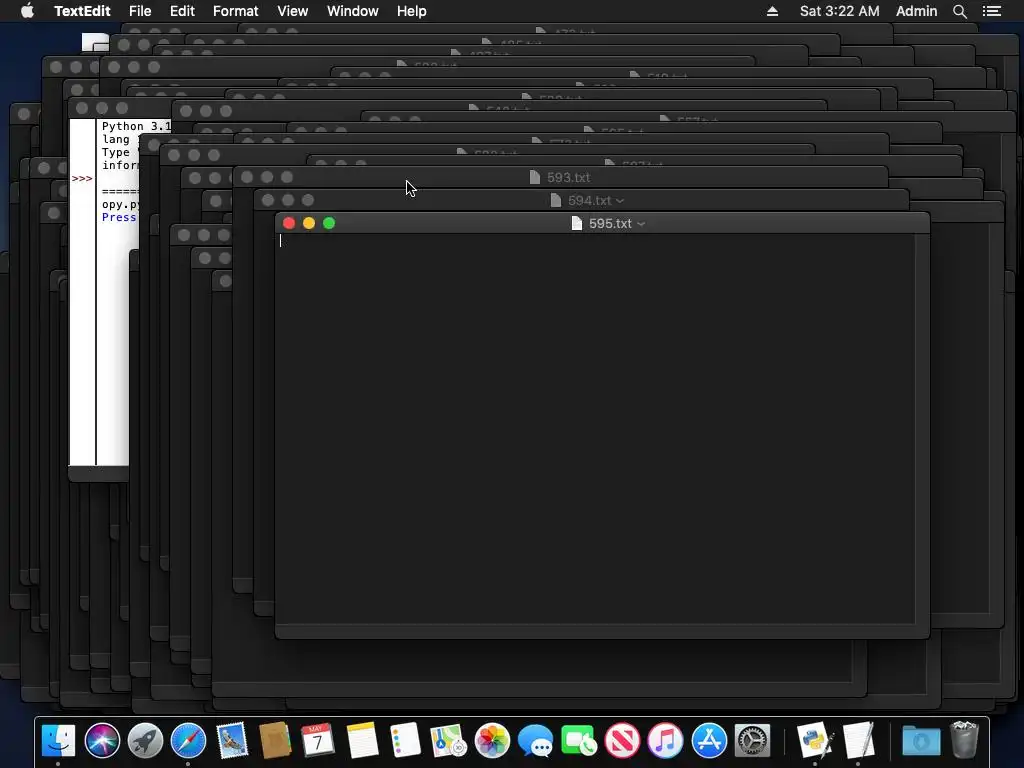Open Launchpad rocket icon
Screen dimensions: 1024x768
(x=145, y=741)
